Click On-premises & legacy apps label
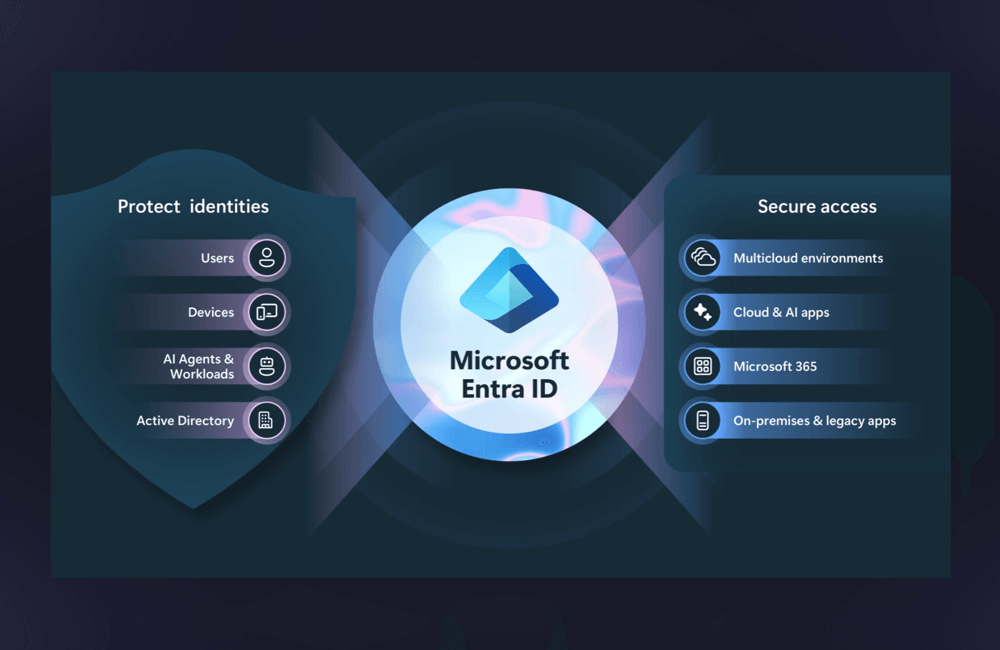1000x650 pixels. click(x=814, y=421)
